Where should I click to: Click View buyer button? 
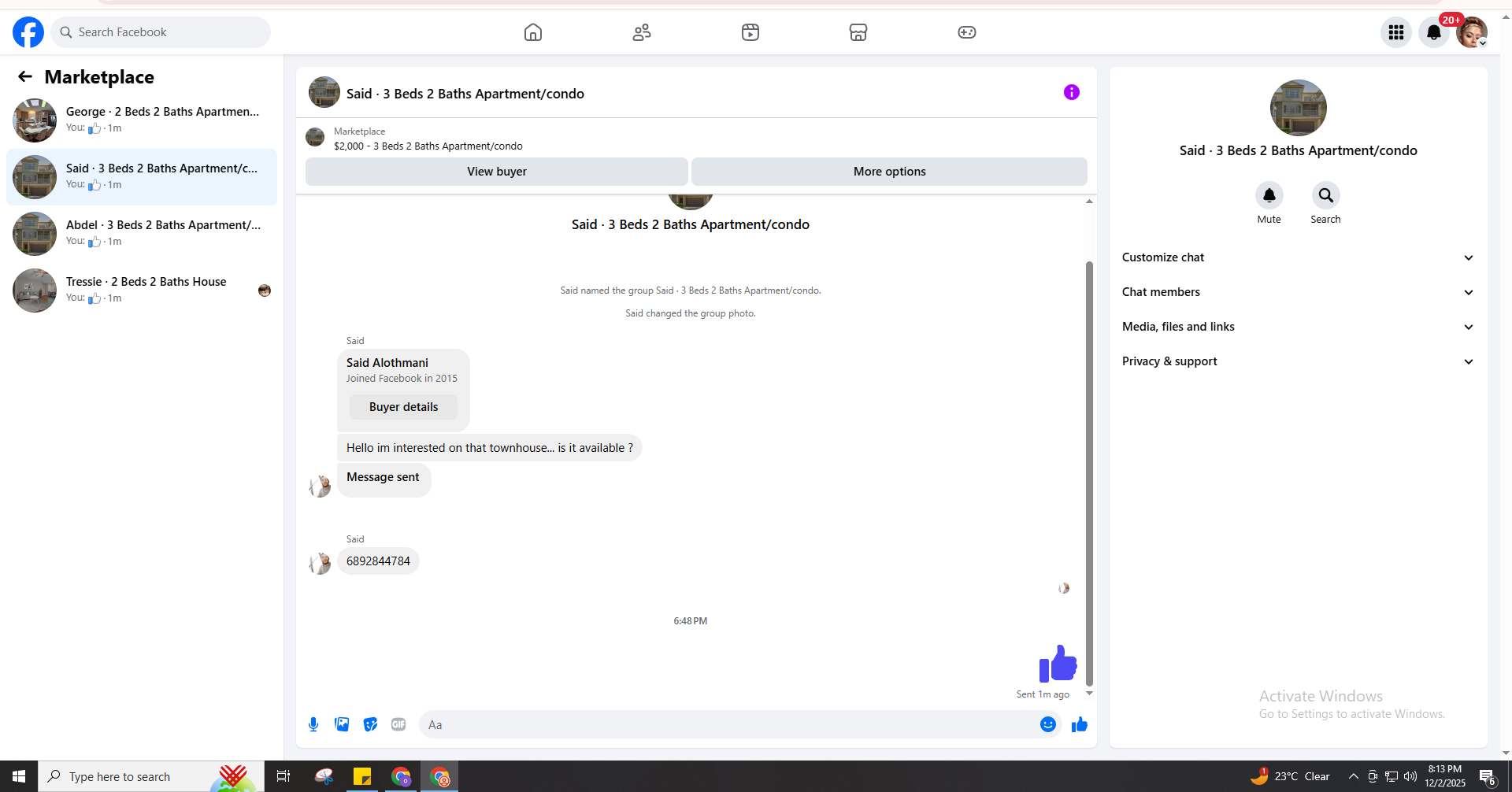[496, 172]
